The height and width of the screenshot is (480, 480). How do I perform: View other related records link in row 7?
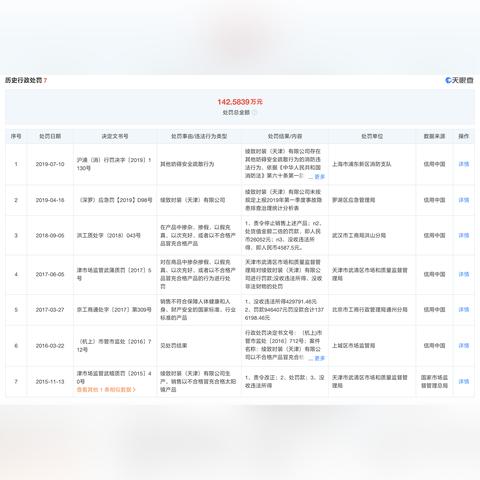(x=106, y=389)
